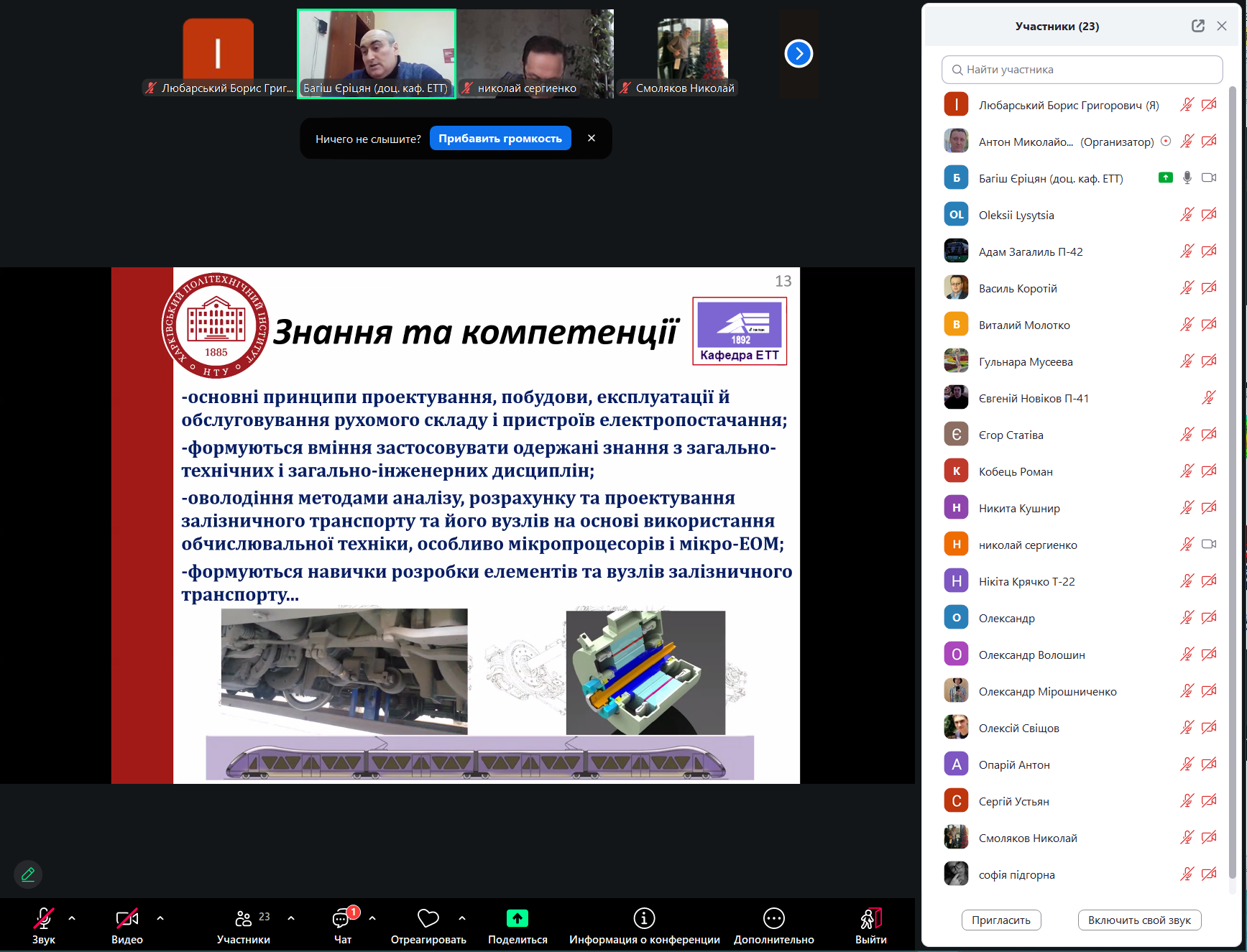This screenshot has width=1247, height=952.
Task: Click the green annotation pencil icon
Action: [x=28, y=874]
